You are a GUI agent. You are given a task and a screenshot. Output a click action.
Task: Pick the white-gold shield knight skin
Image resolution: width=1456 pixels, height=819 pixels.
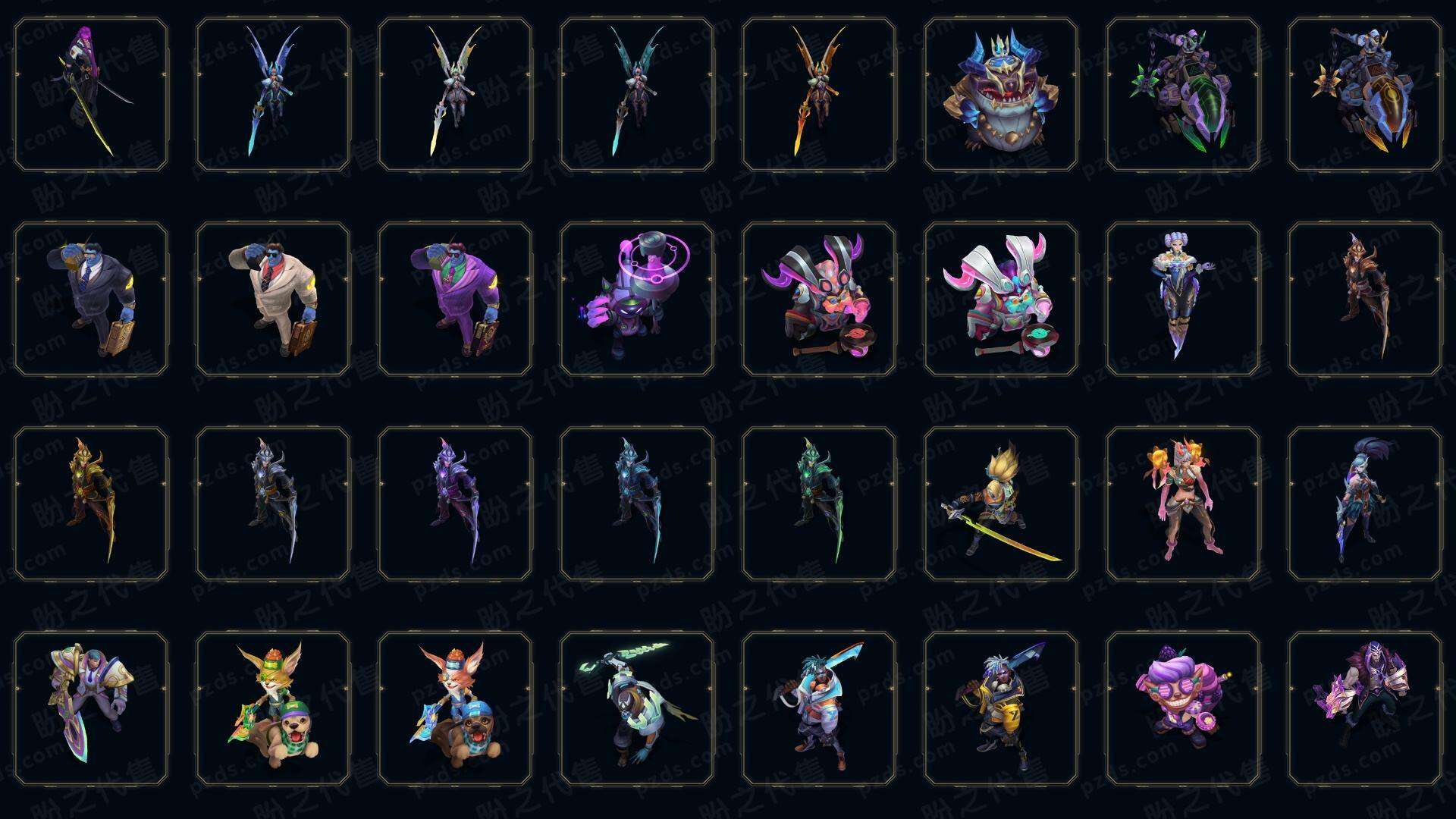click(91, 708)
